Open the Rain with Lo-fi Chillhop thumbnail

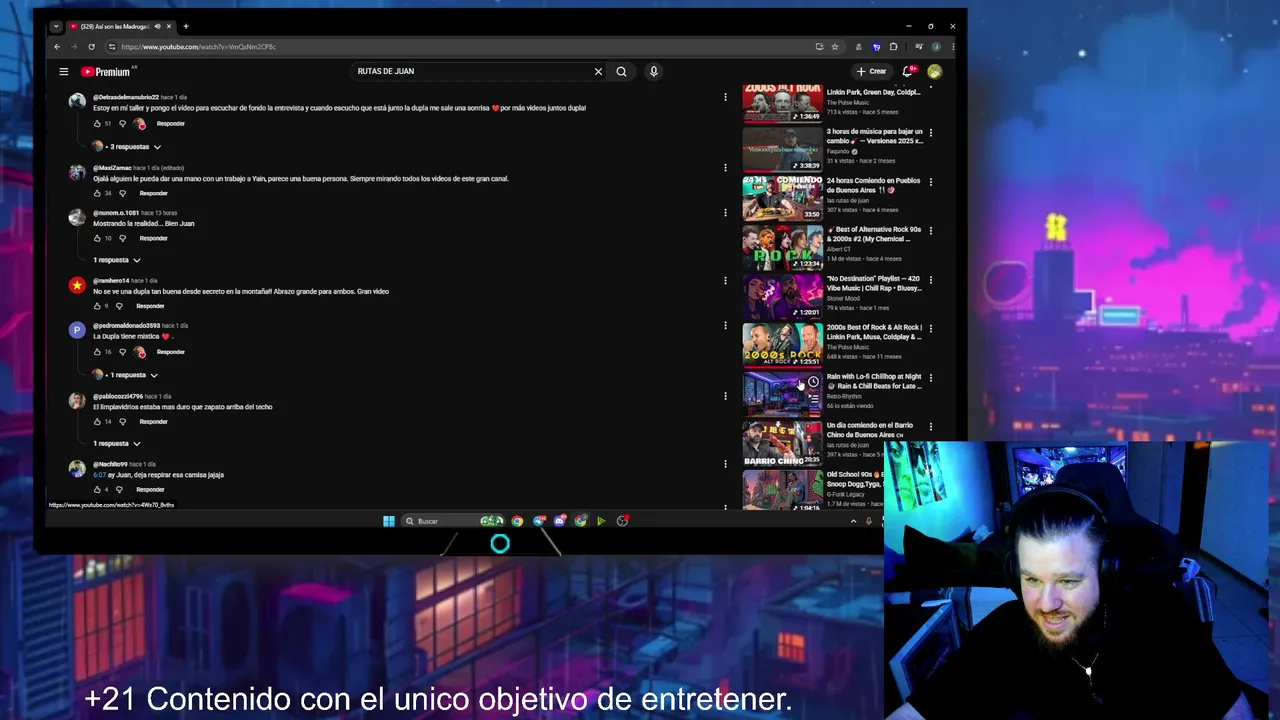(782, 394)
